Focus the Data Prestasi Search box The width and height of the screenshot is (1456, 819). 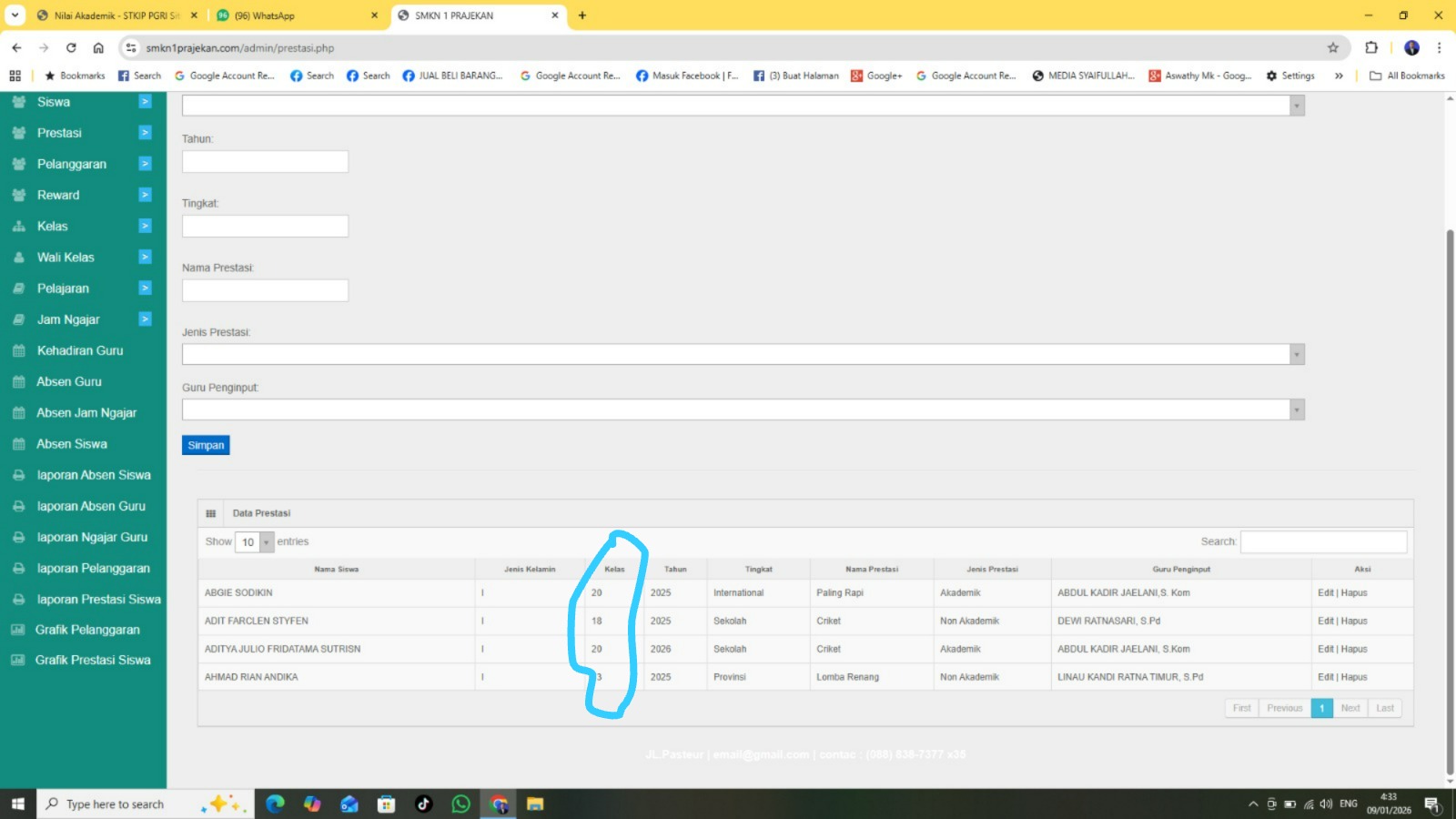[x=1323, y=542]
